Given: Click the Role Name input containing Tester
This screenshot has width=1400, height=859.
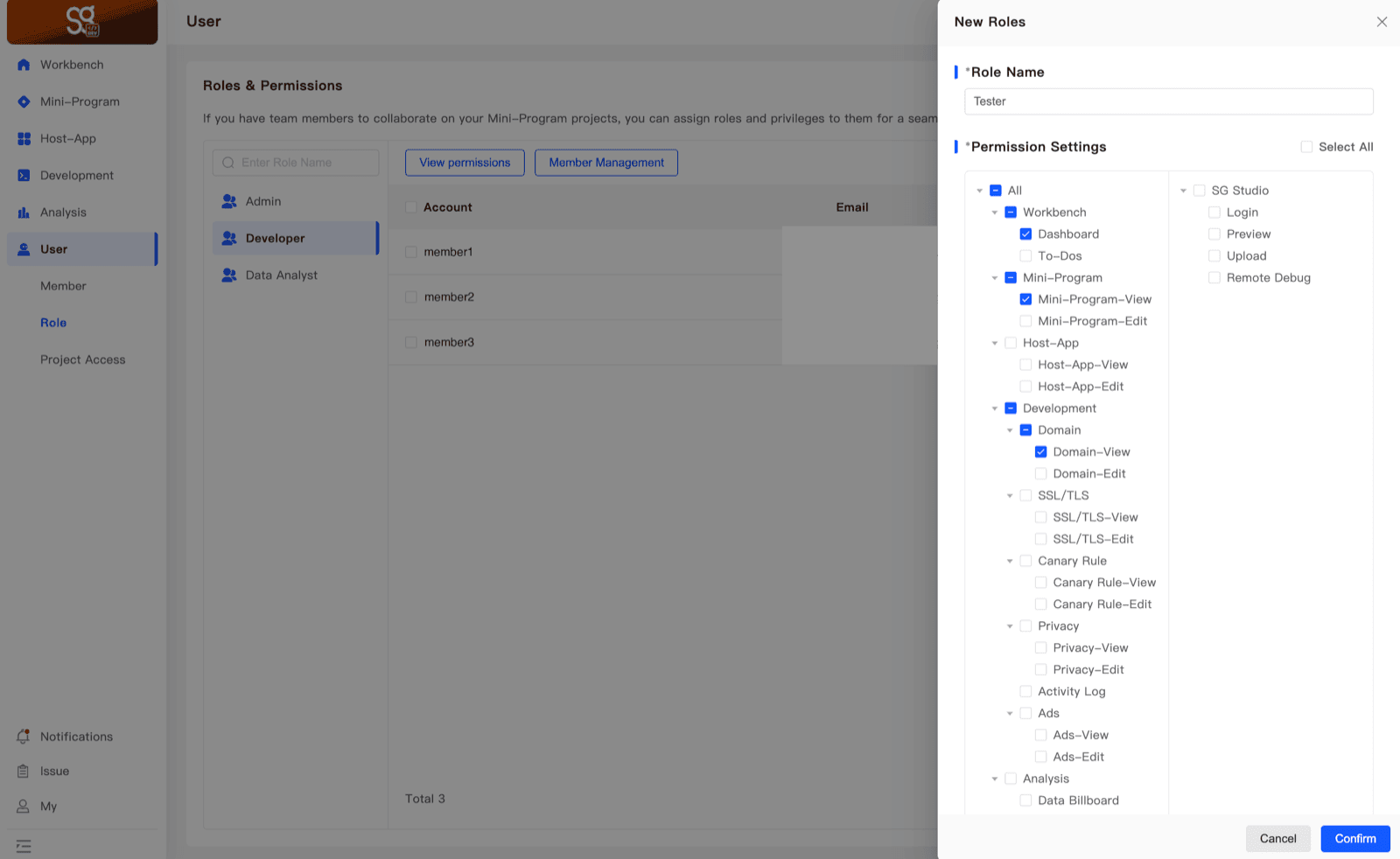Looking at the screenshot, I should coord(1169,101).
